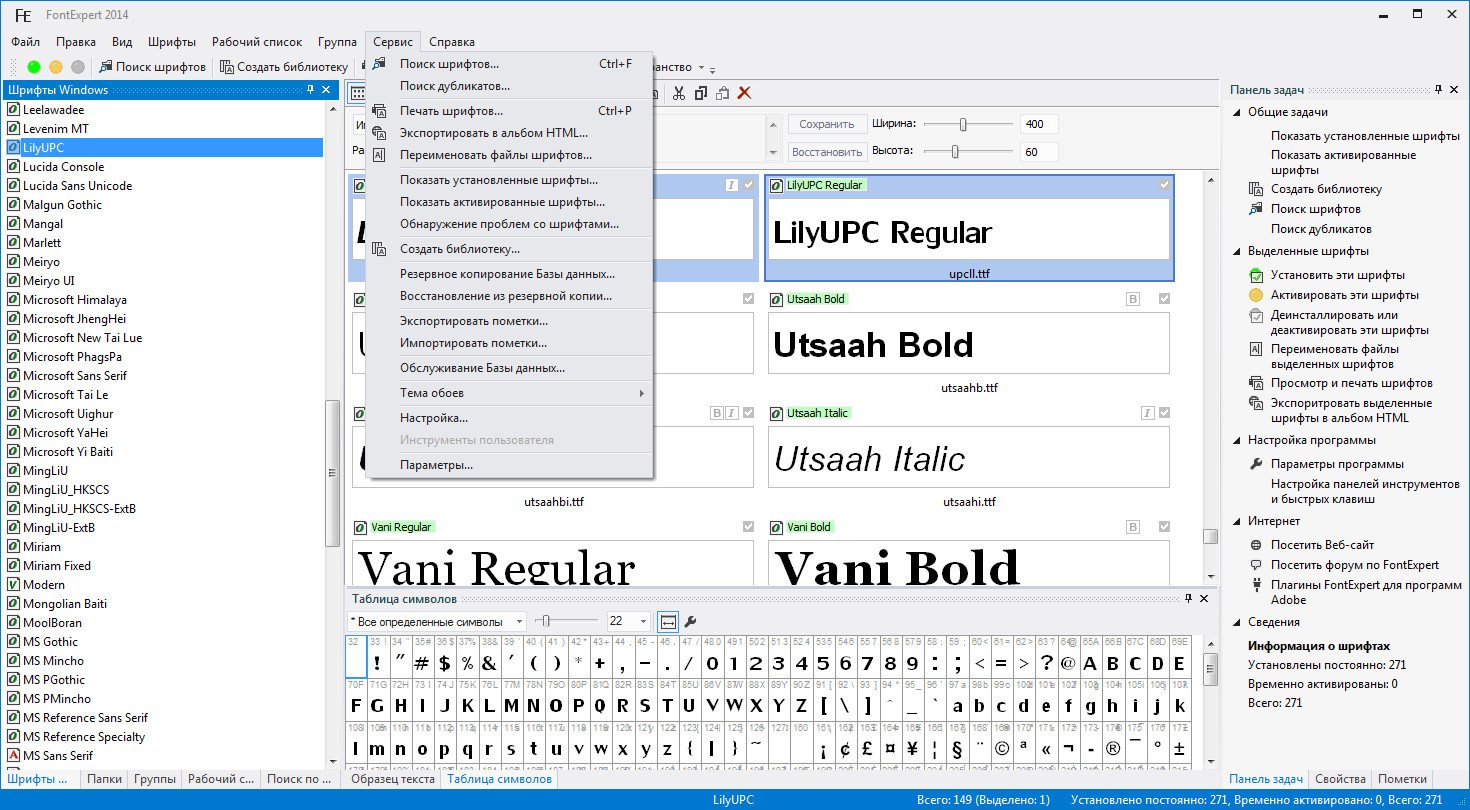1470x810 pixels.
Task: Click the forum speech bubble icon
Action: pyautogui.click(x=1256, y=565)
